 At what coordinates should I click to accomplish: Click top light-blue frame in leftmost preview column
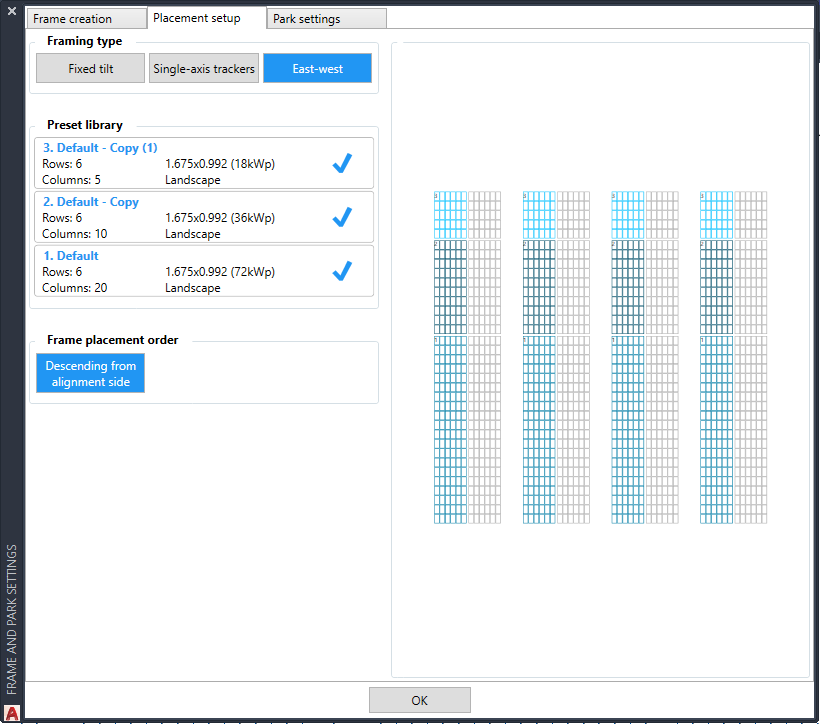[450, 214]
